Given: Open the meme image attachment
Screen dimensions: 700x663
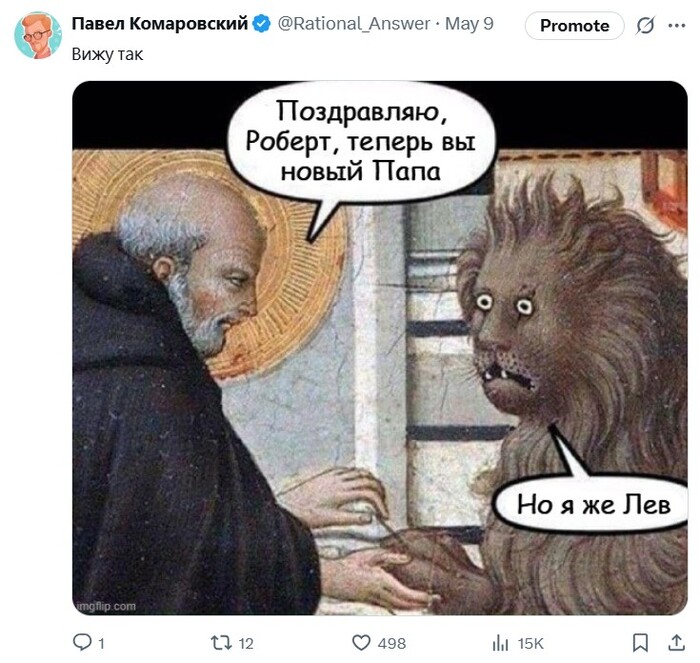Looking at the screenshot, I should coord(379,348).
